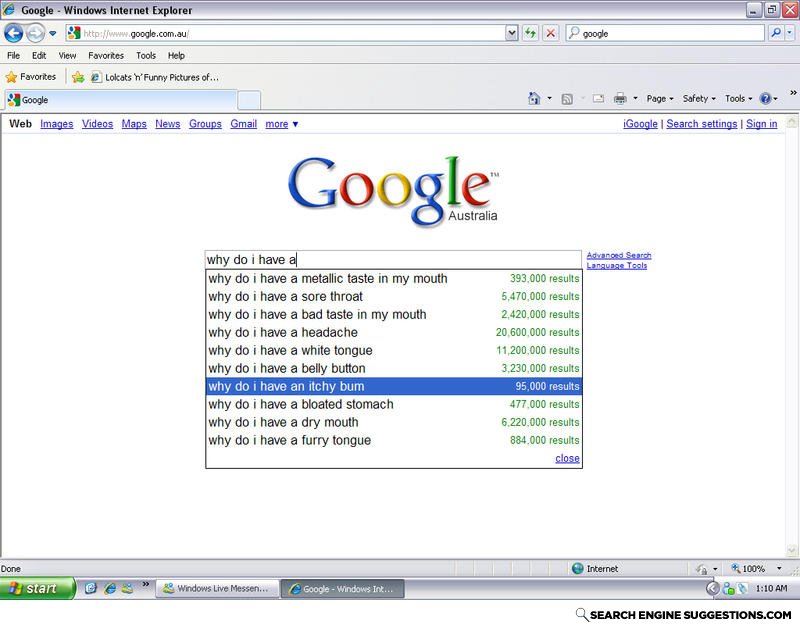Click the Read Mail envelope icon
800x626 pixels.
598,99
